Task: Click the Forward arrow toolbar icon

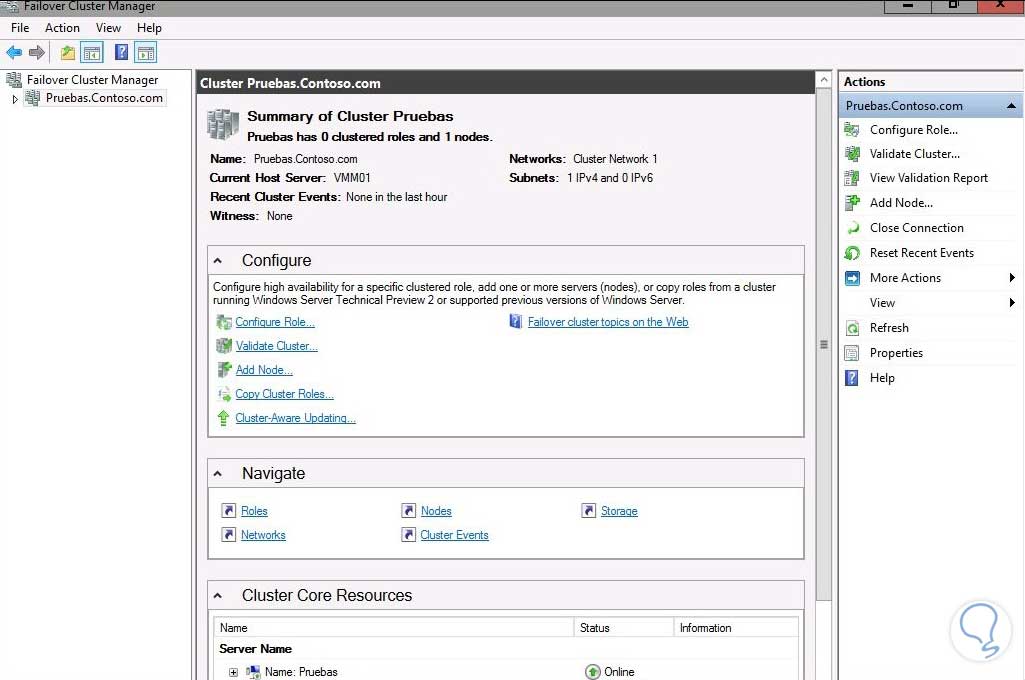Action: pyautogui.click(x=37, y=52)
